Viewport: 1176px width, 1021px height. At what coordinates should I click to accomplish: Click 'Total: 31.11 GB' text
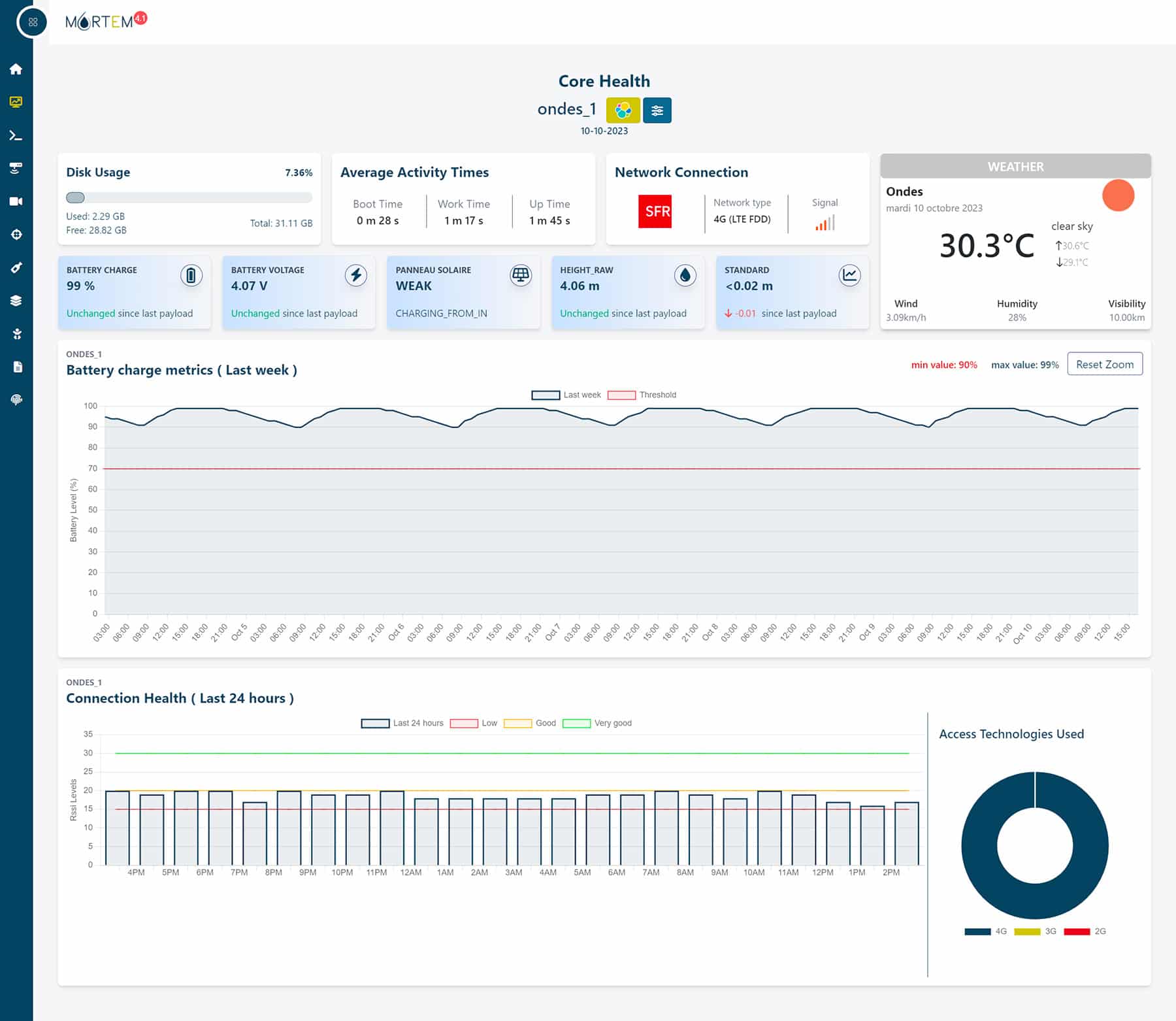click(281, 223)
